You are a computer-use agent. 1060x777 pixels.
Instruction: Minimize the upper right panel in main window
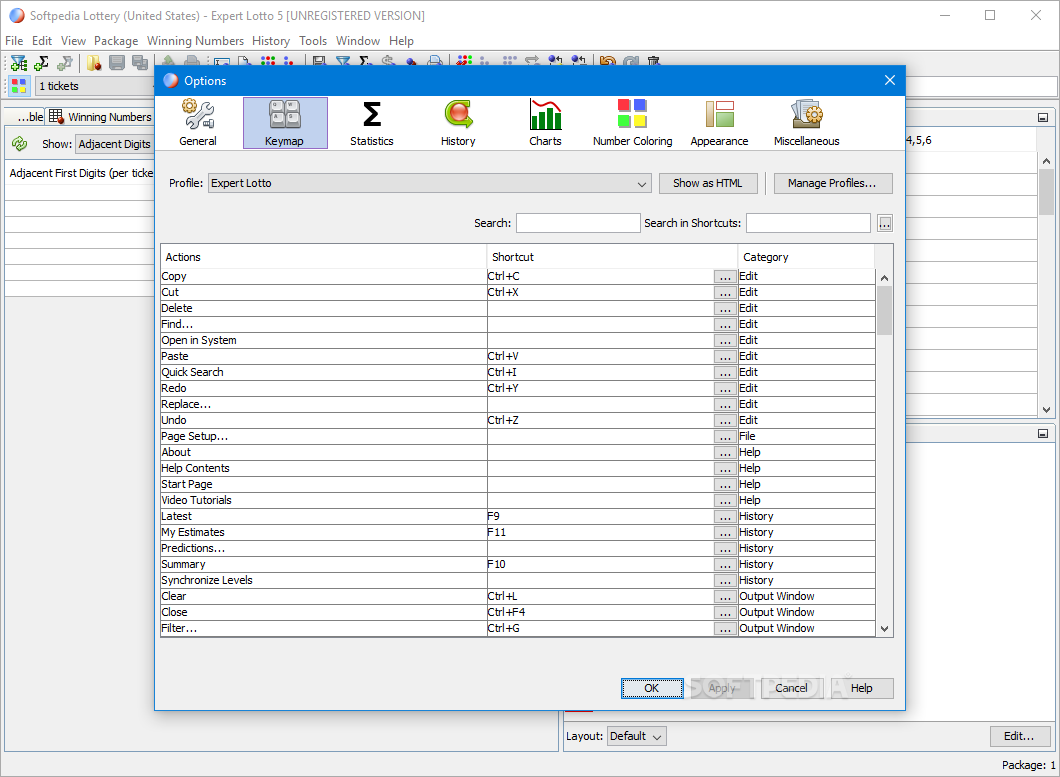coord(1042,118)
